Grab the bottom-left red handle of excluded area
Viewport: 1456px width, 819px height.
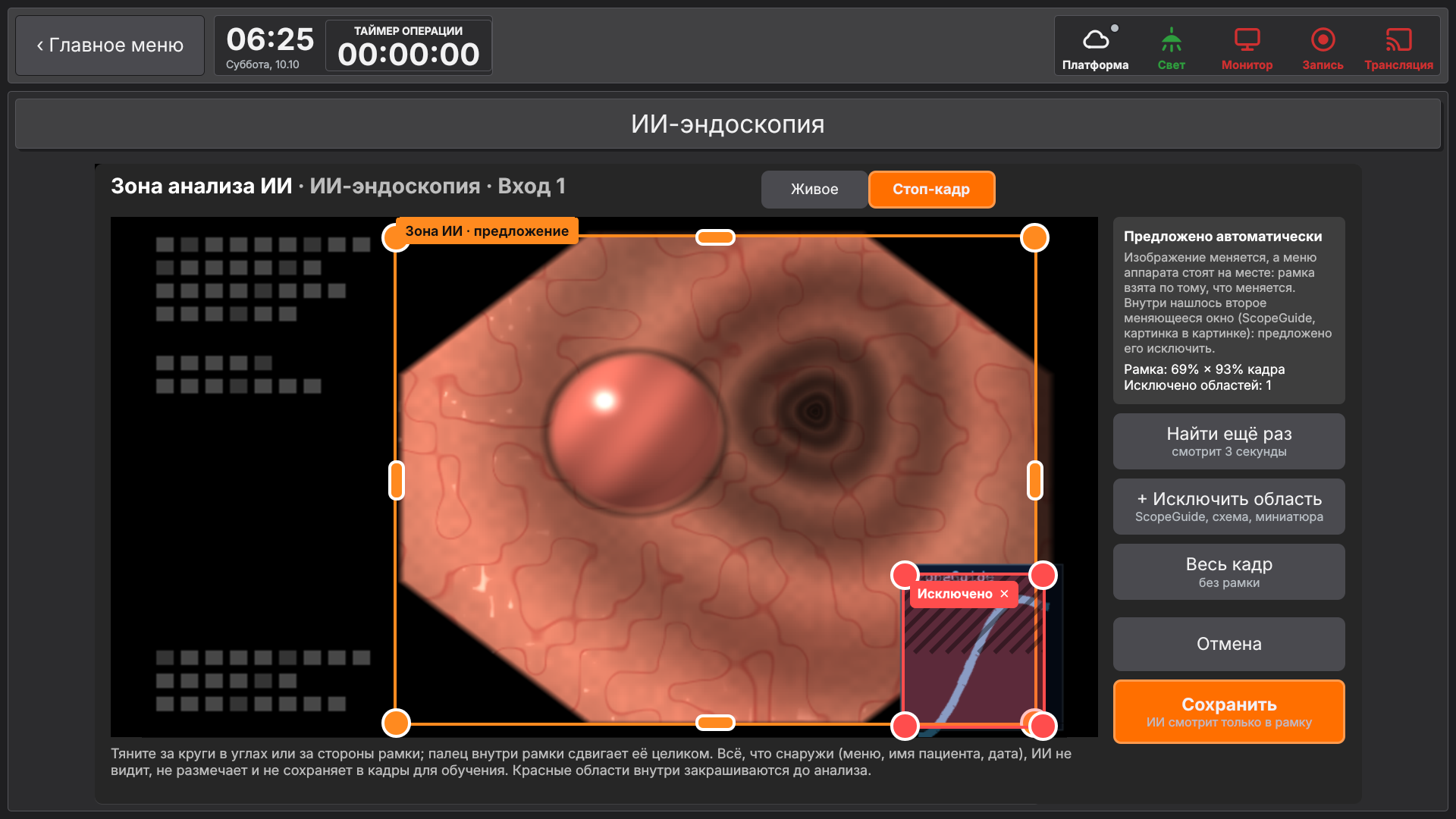[x=905, y=726]
